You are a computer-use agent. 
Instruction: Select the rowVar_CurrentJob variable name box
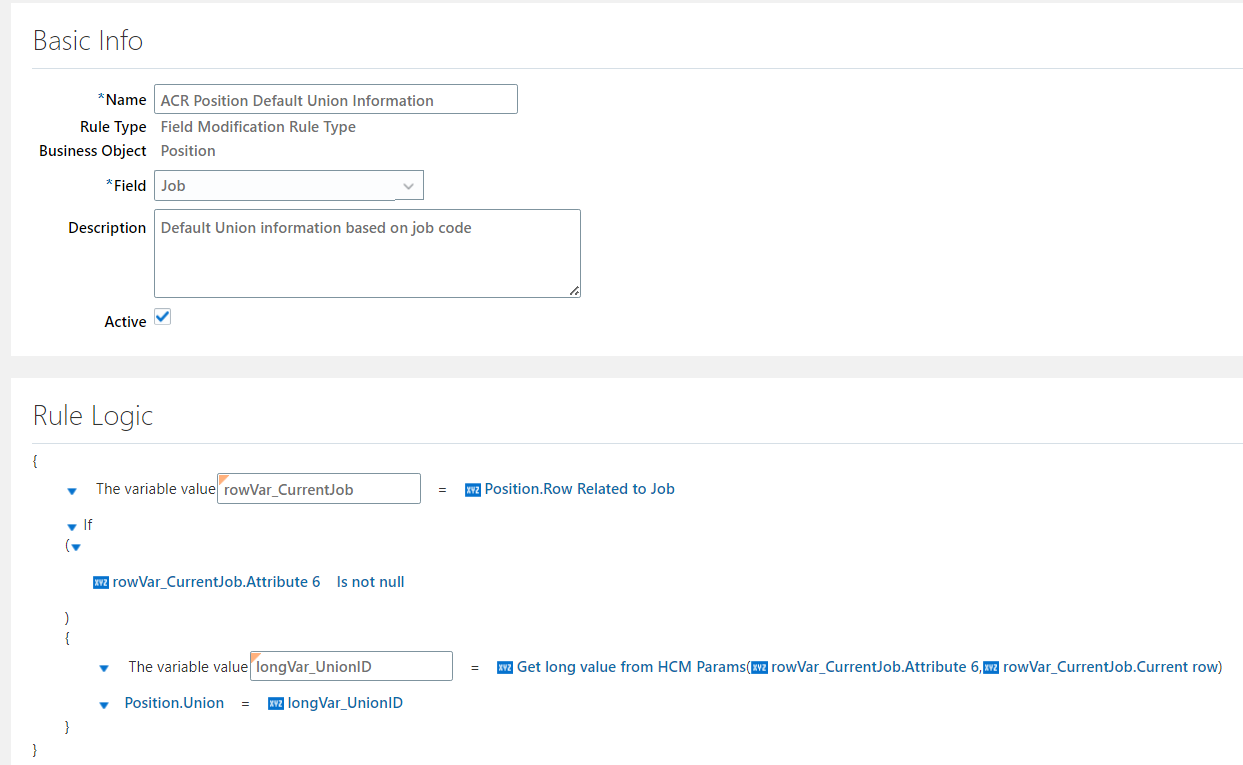tap(318, 488)
